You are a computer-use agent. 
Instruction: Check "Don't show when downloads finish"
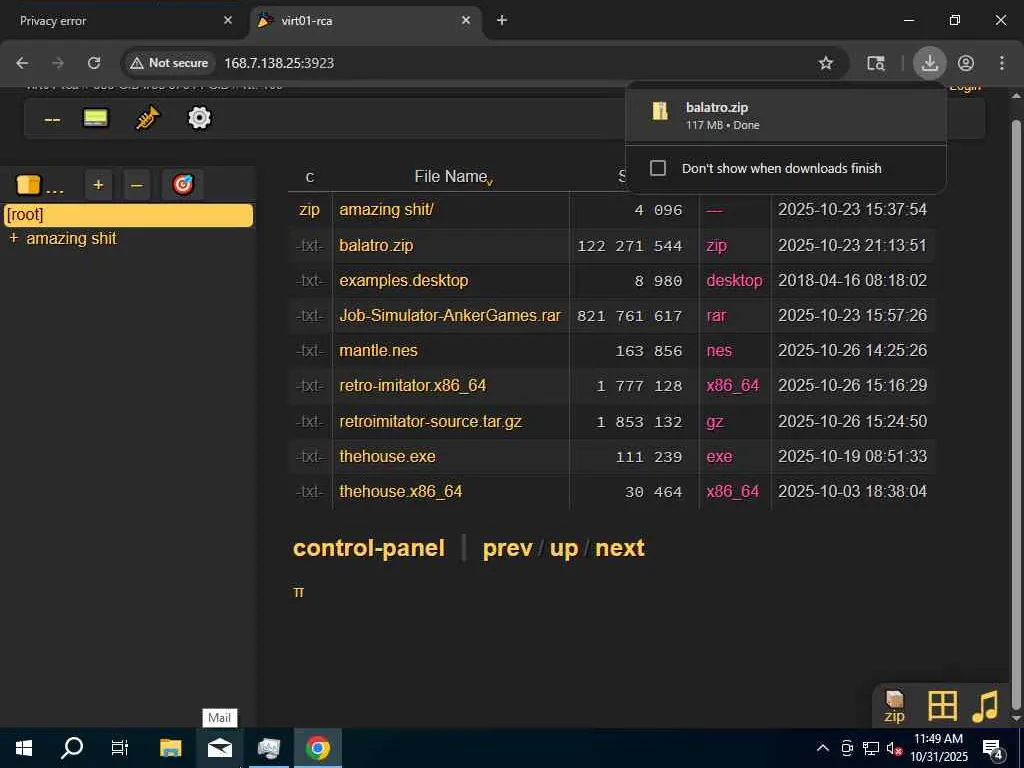[x=658, y=168]
